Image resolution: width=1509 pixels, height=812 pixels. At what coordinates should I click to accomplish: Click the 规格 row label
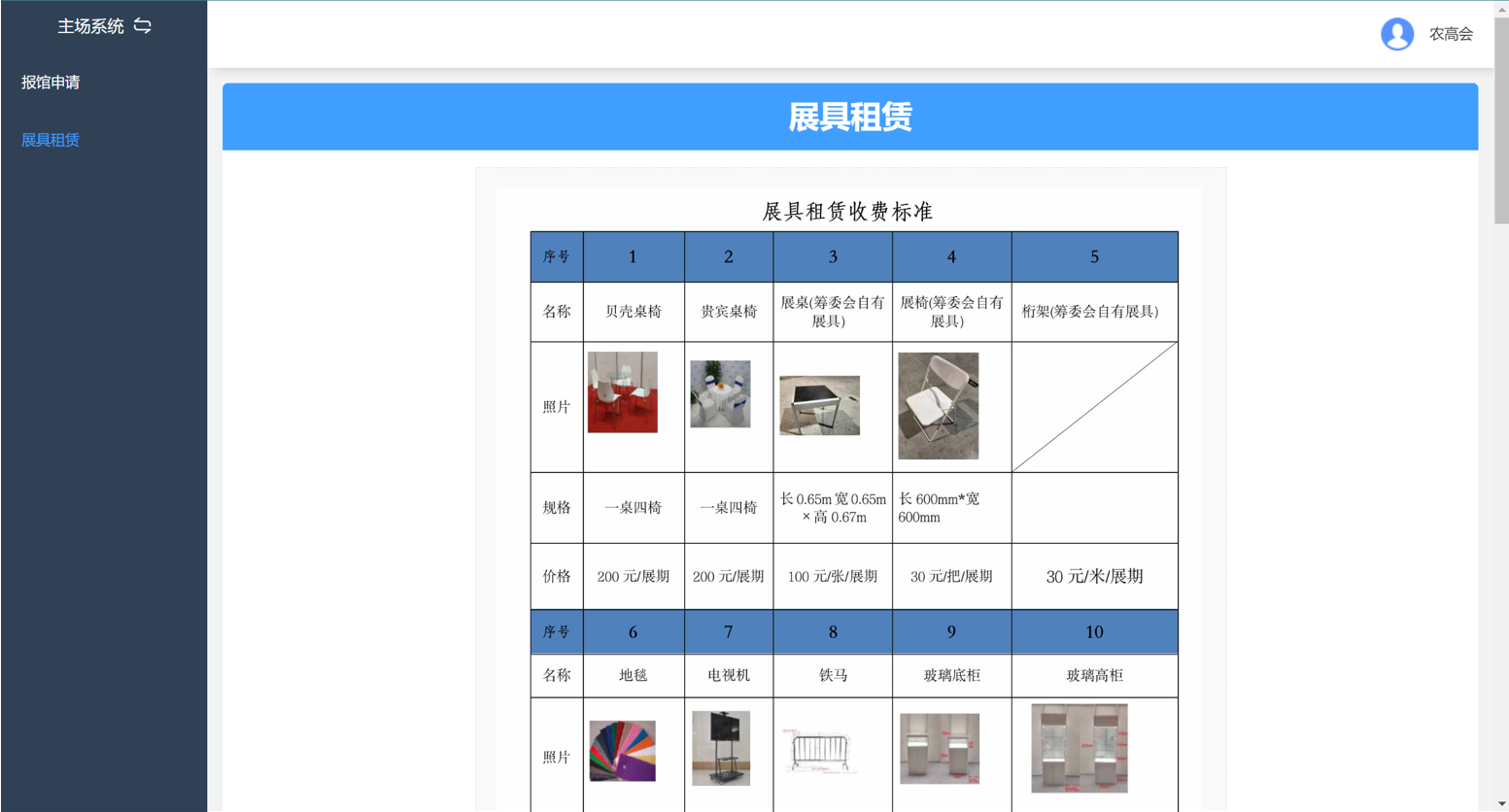click(557, 508)
